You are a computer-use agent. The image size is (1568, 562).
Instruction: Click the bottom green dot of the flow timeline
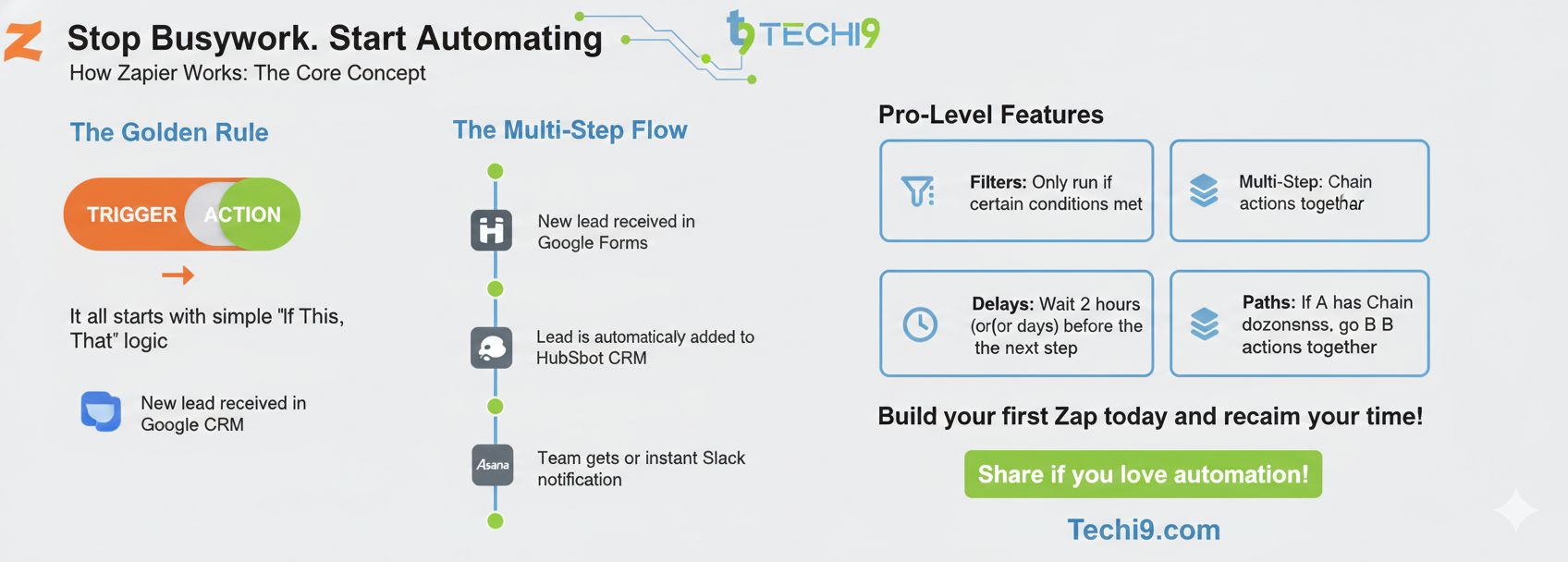(x=496, y=521)
